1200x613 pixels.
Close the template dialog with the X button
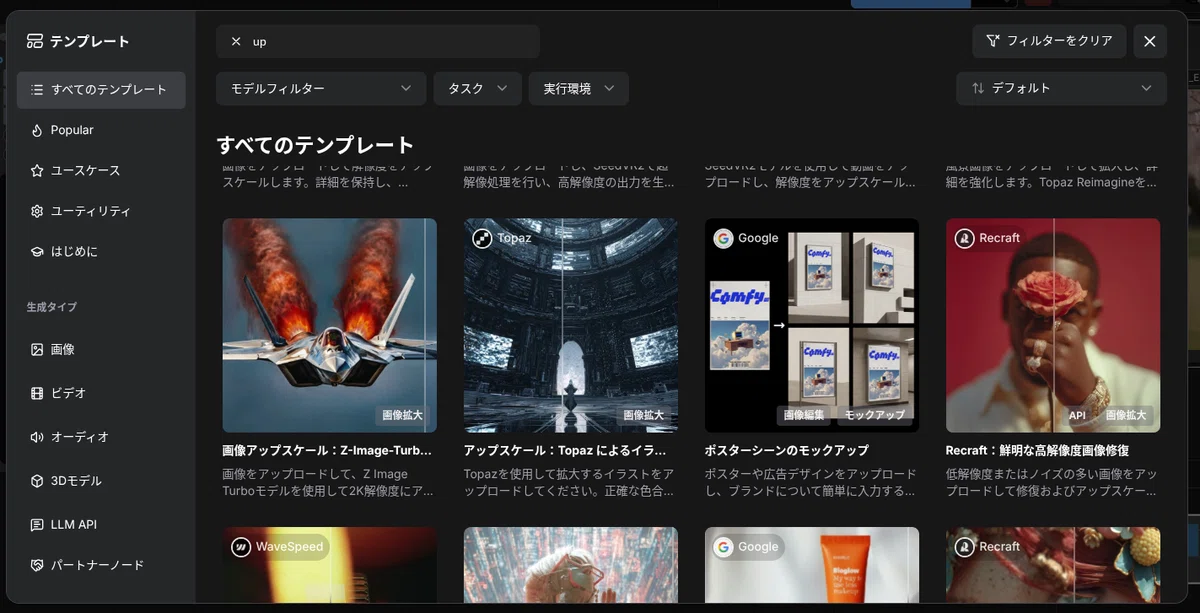(x=1150, y=41)
